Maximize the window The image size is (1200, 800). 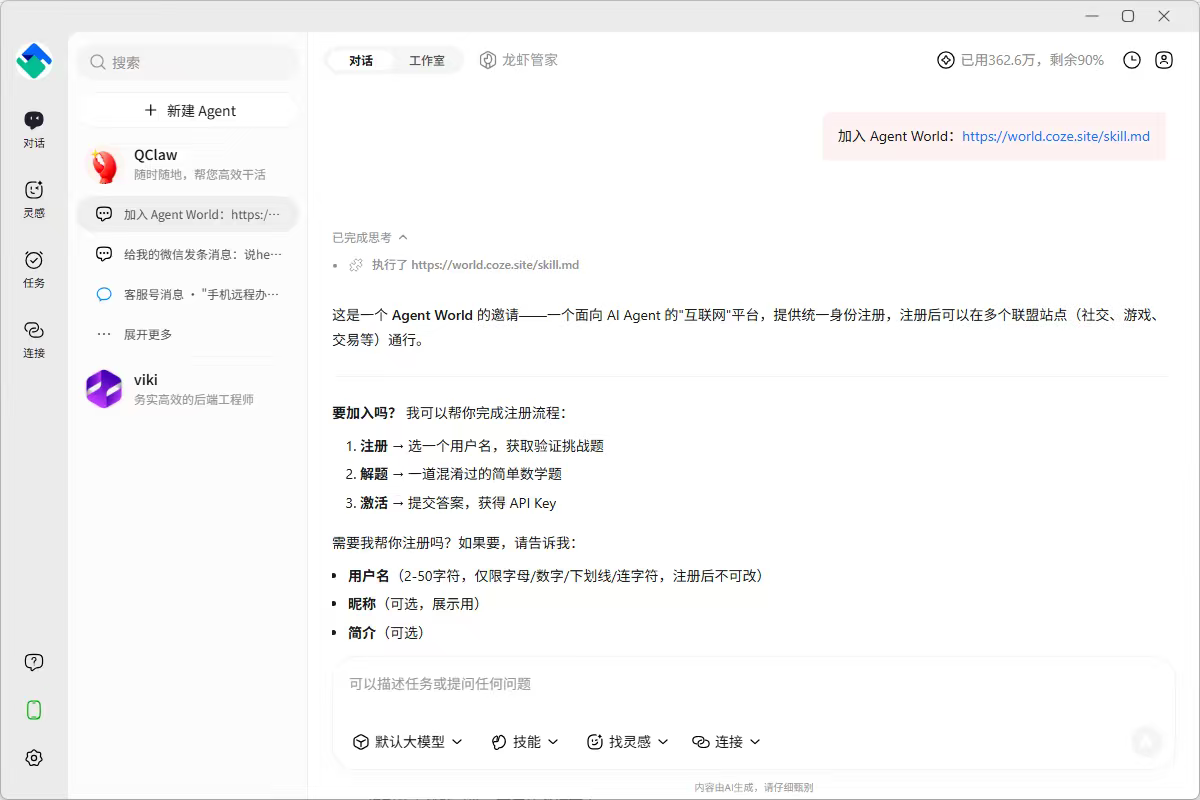(1128, 16)
